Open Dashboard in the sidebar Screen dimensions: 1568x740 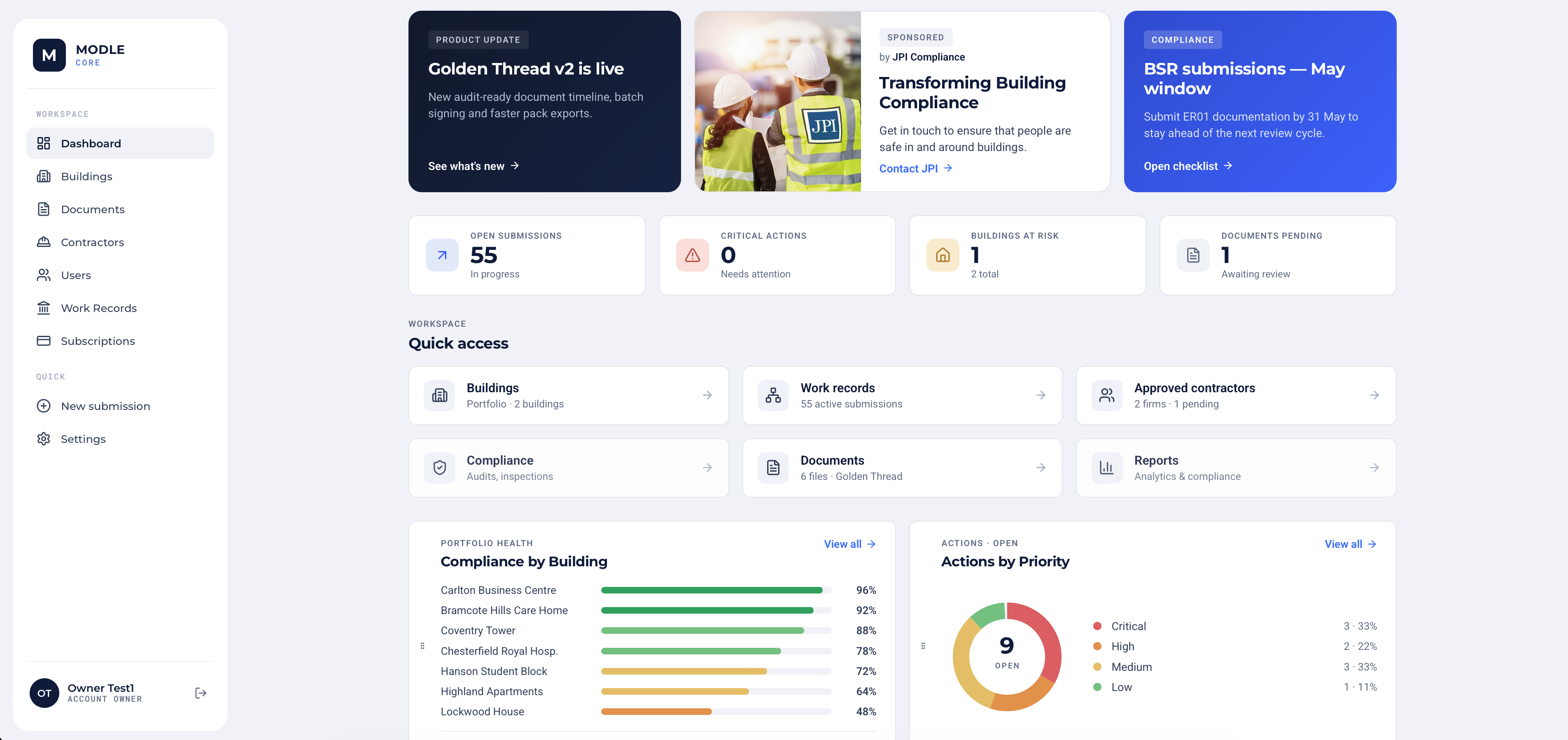pyautogui.click(x=120, y=144)
